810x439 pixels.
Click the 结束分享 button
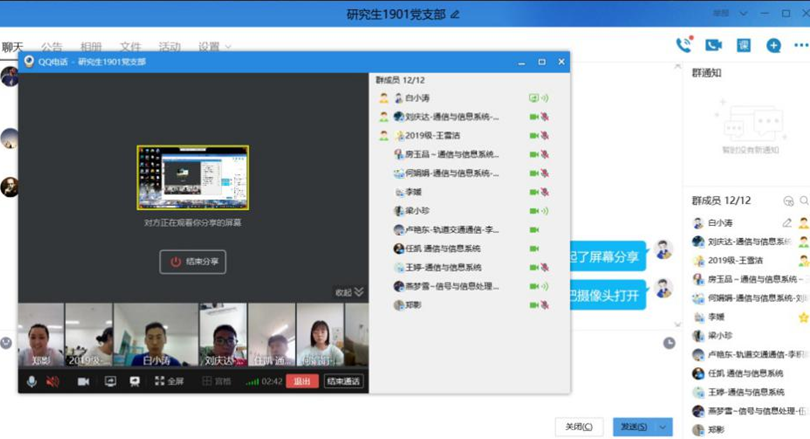(x=193, y=261)
